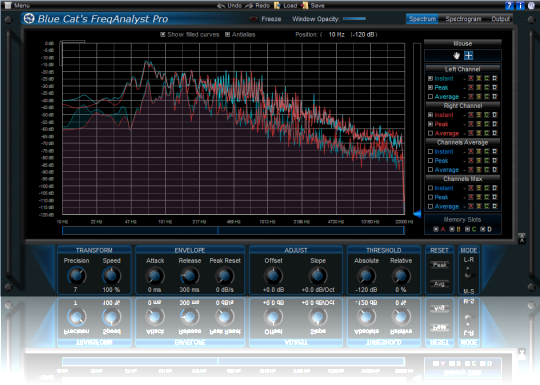Store Left Channel Instant curve to slot D

pyautogui.click(x=495, y=79)
